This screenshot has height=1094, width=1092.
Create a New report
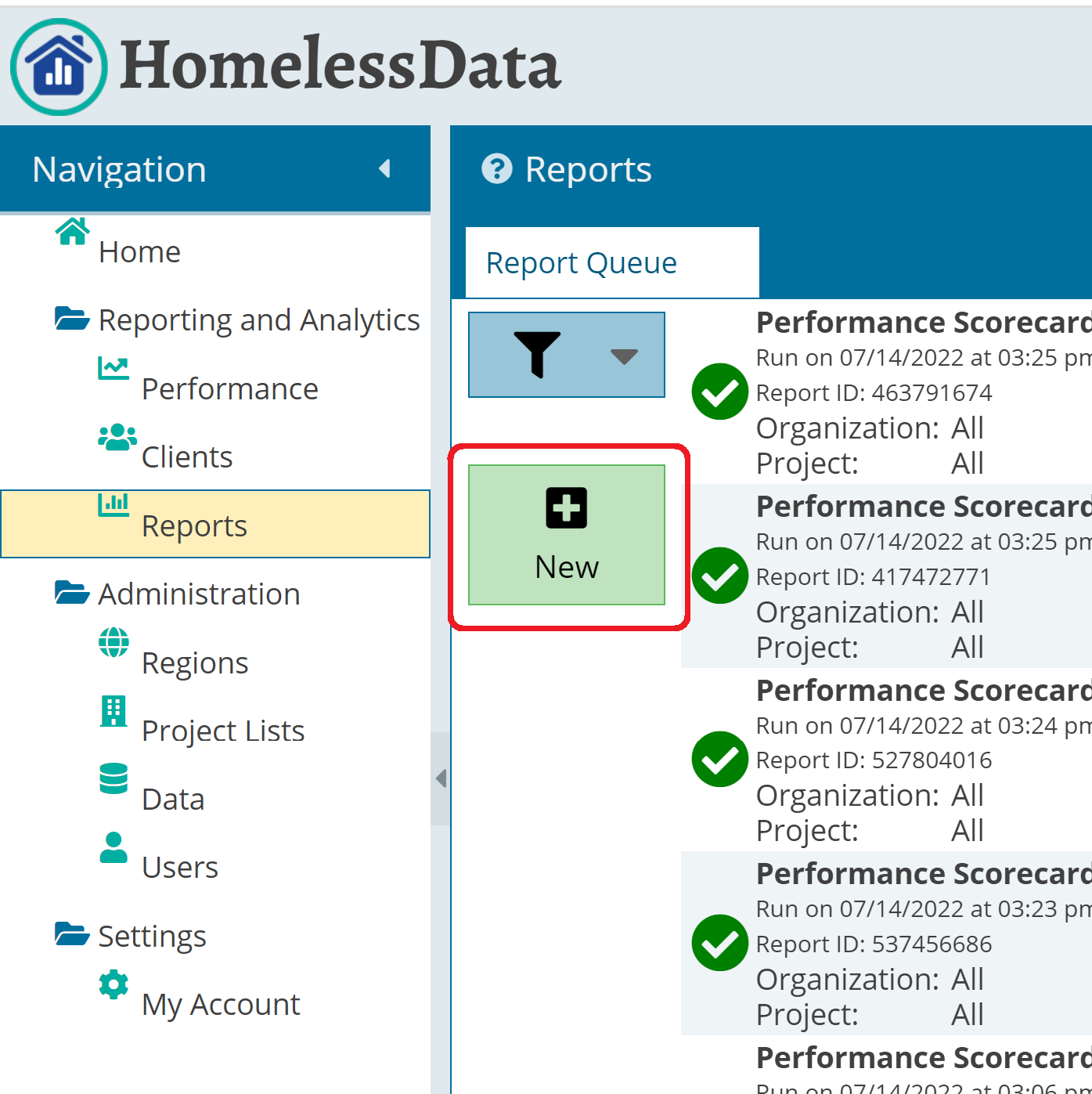coord(567,535)
